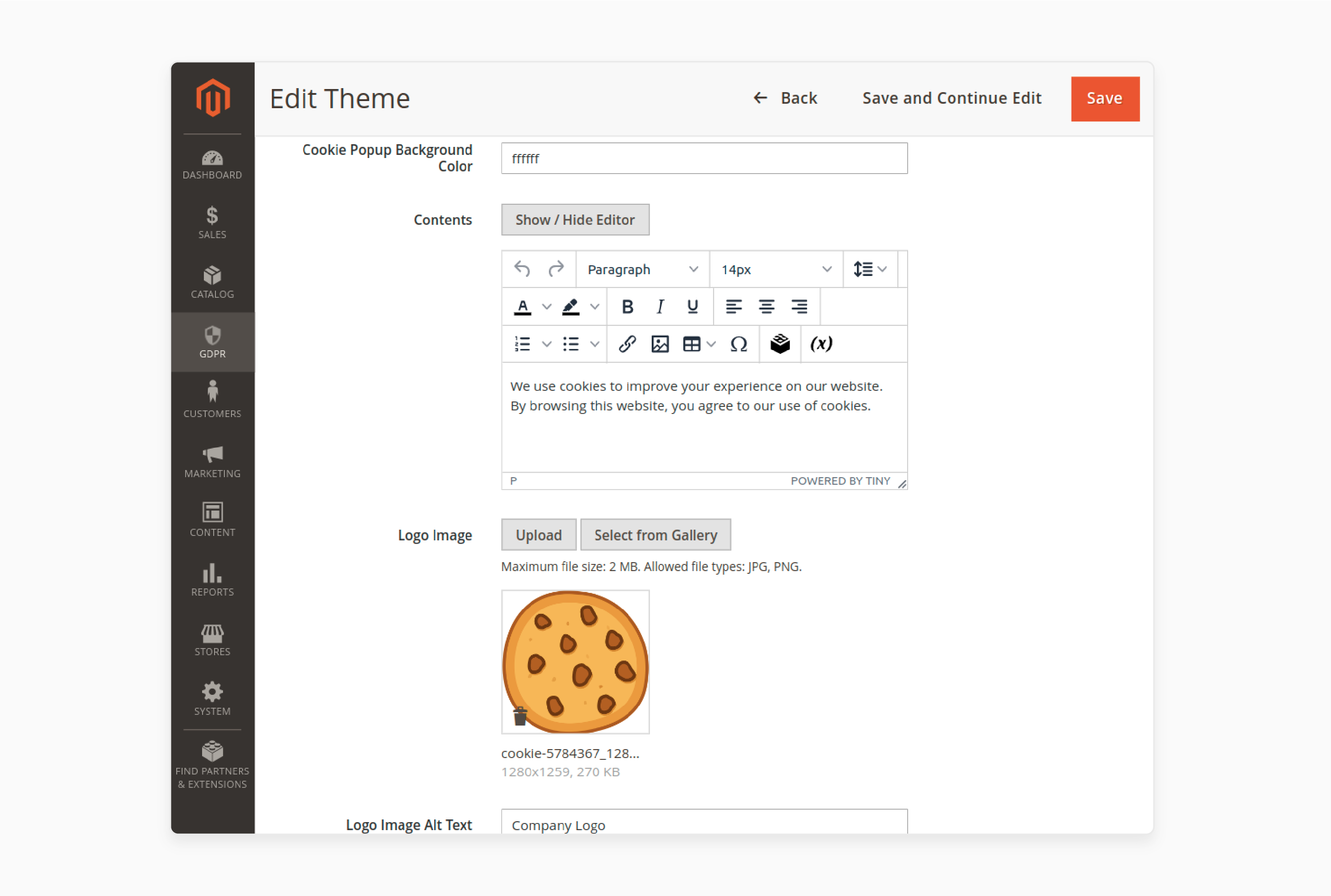Viewport: 1331px width, 896px height.
Task: Click into the cookie text editor area
Action: pyautogui.click(x=704, y=417)
